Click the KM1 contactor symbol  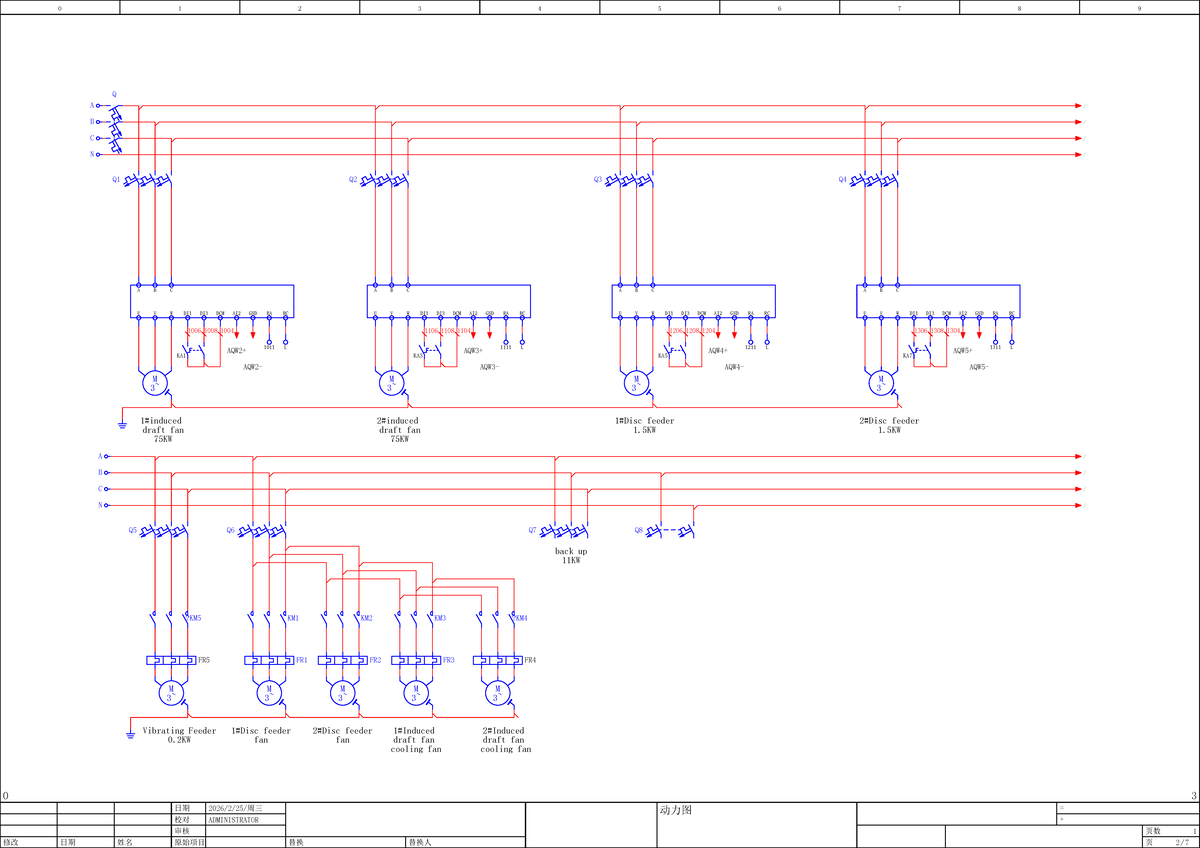[x=268, y=618]
